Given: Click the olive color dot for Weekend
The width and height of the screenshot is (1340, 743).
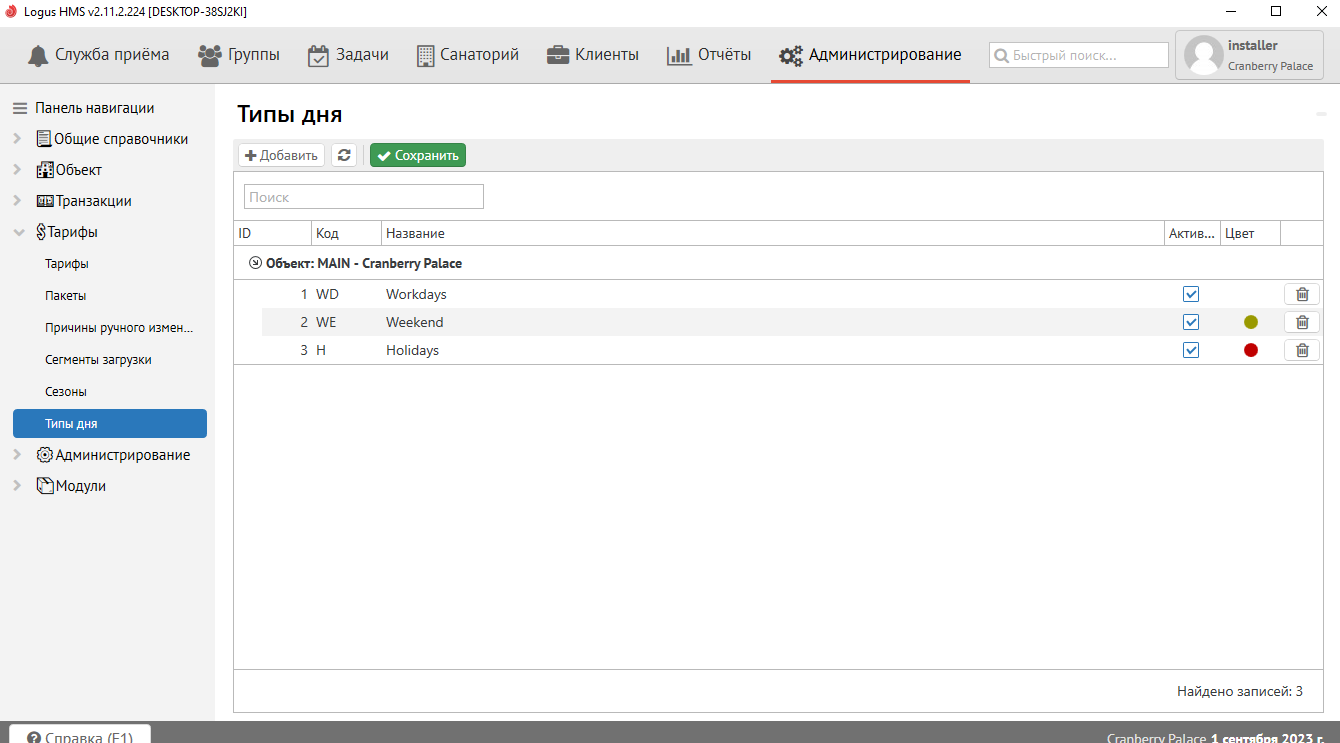Looking at the screenshot, I should tap(1250, 322).
